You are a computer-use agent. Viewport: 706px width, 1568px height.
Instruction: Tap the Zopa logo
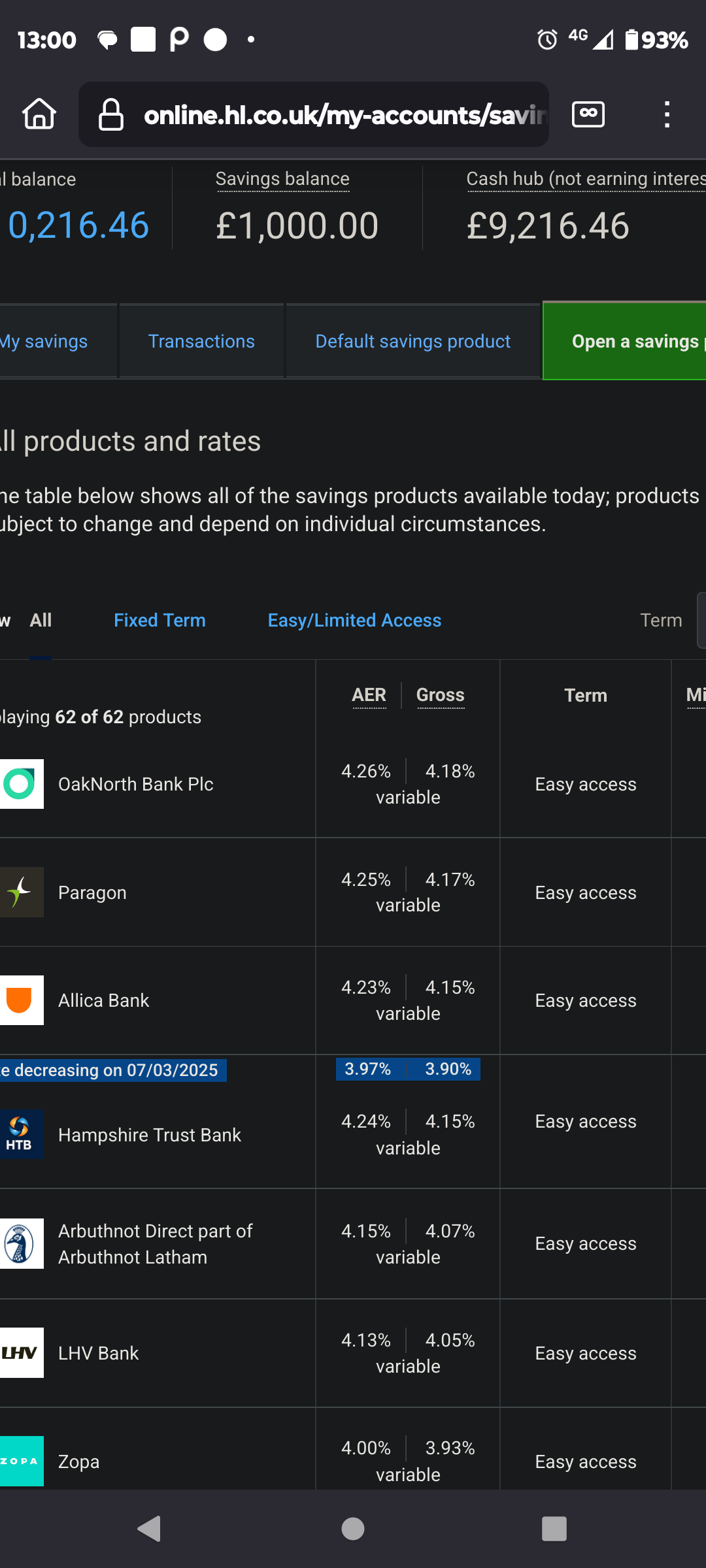tap(22, 1462)
